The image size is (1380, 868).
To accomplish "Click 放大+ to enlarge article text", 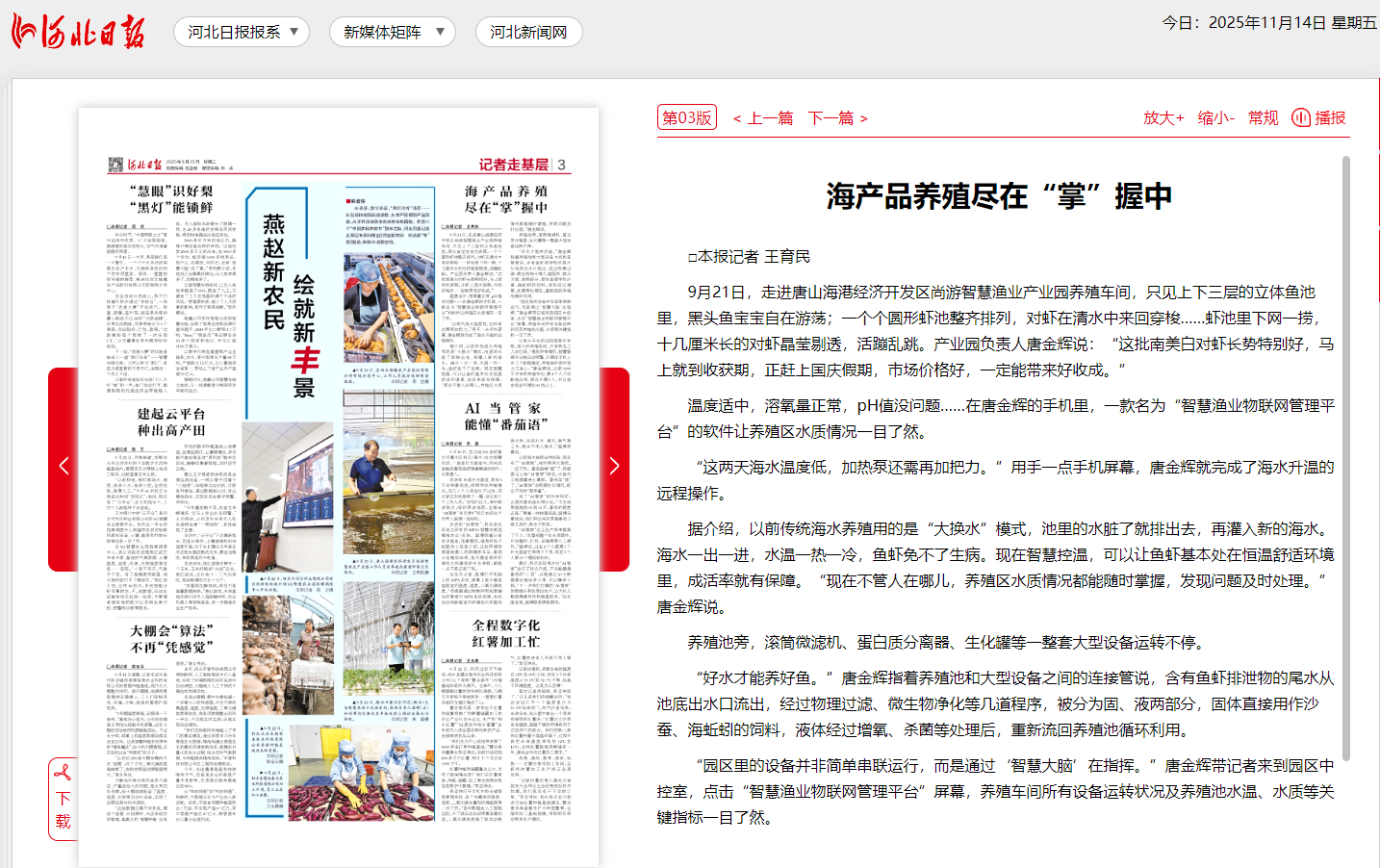I will [x=1162, y=117].
